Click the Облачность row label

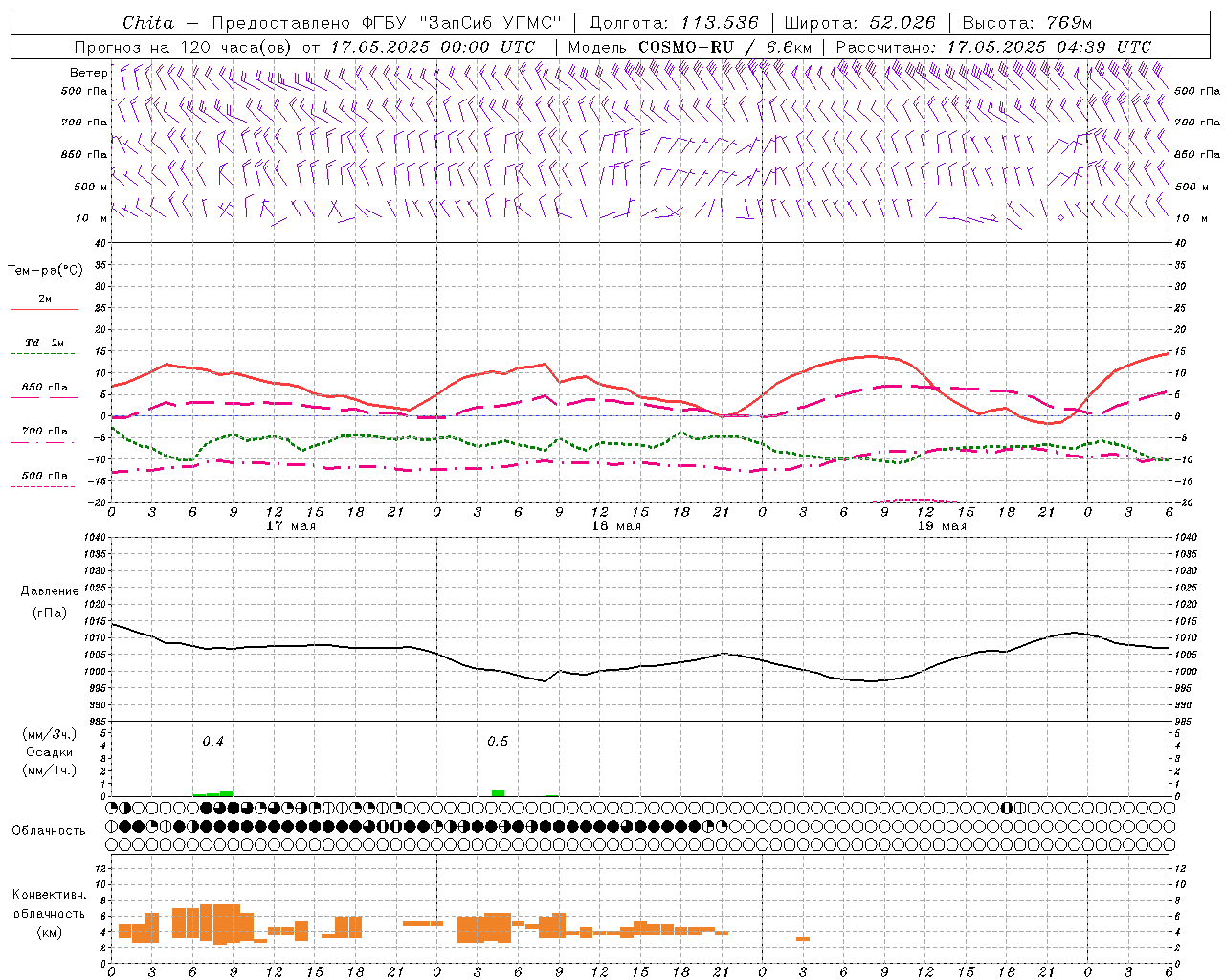tap(49, 830)
